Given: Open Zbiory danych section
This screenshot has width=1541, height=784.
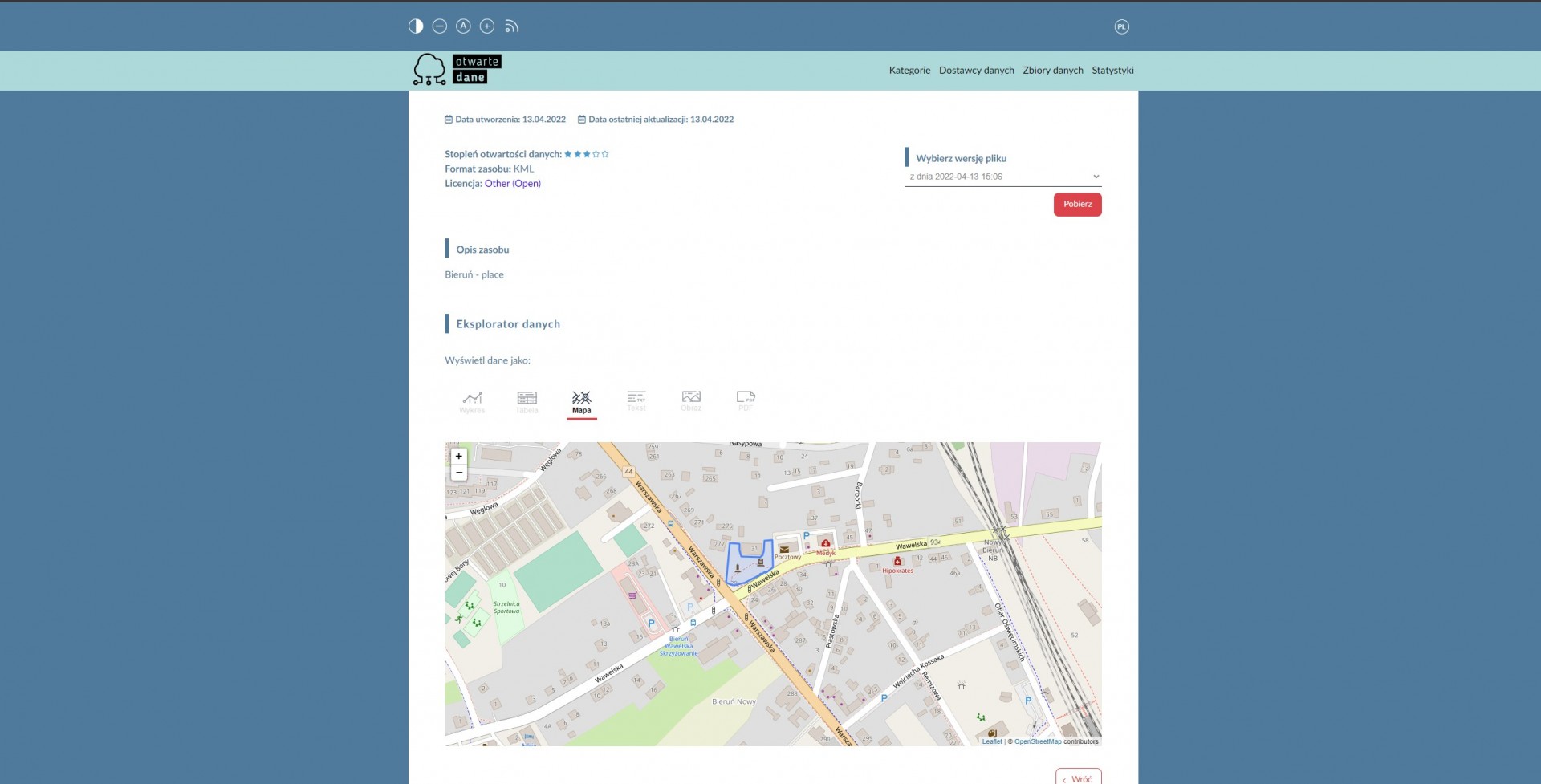Looking at the screenshot, I should click(x=1052, y=71).
